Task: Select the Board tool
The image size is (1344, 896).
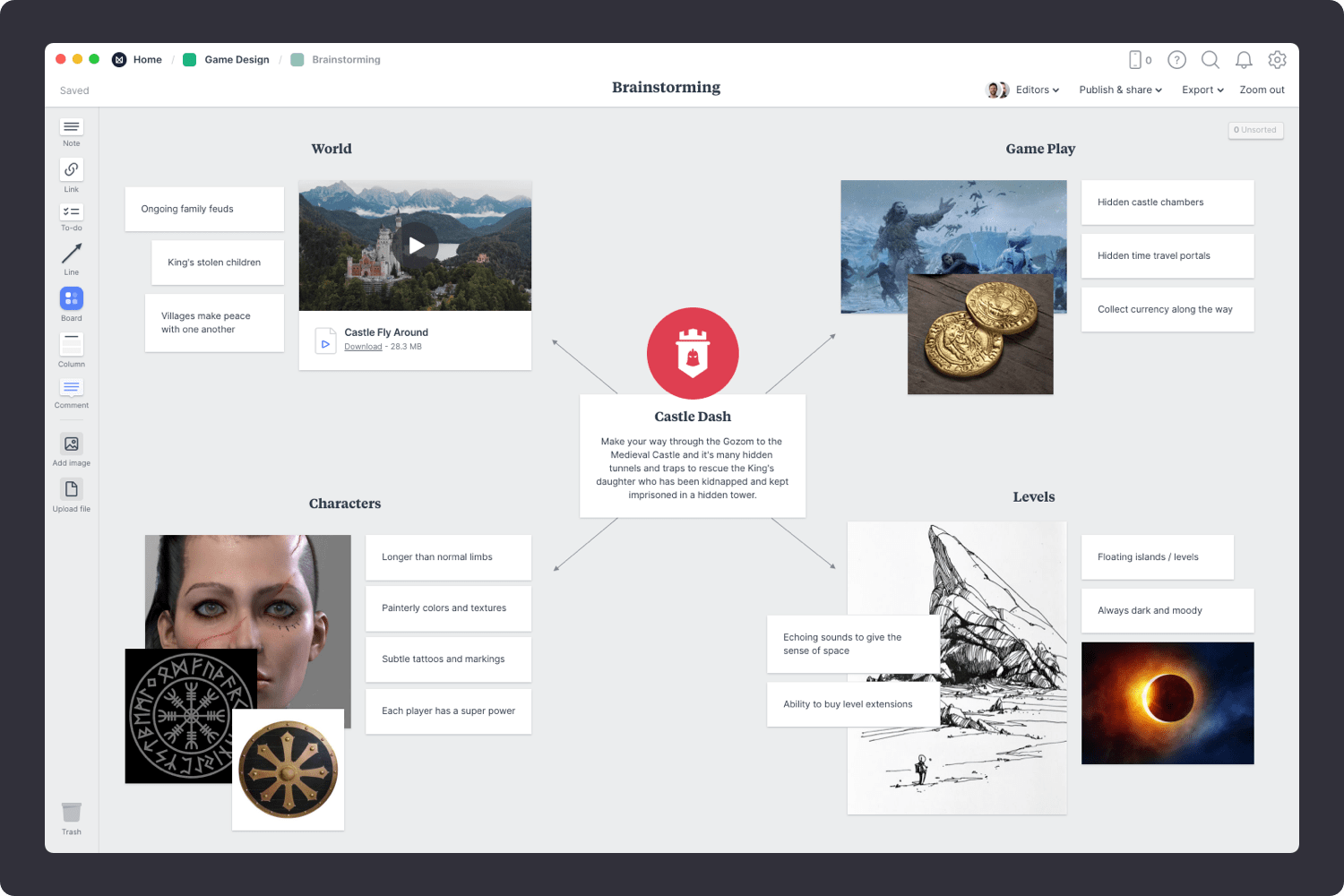Action: pyautogui.click(x=71, y=298)
